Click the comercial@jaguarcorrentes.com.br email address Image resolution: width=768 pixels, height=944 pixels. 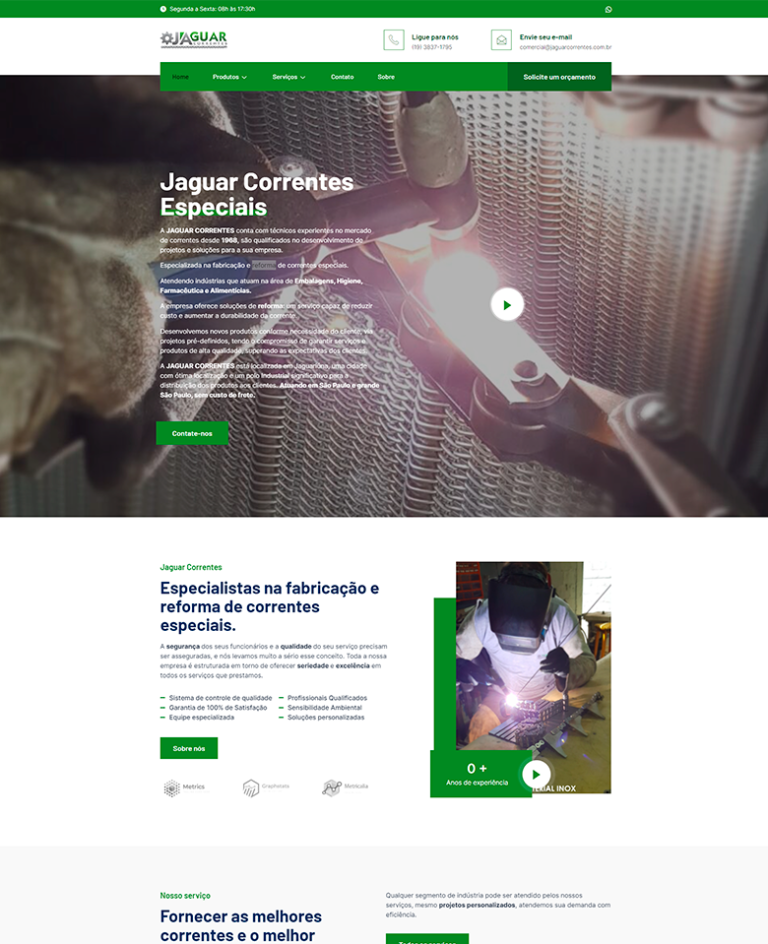pos(565,47)
